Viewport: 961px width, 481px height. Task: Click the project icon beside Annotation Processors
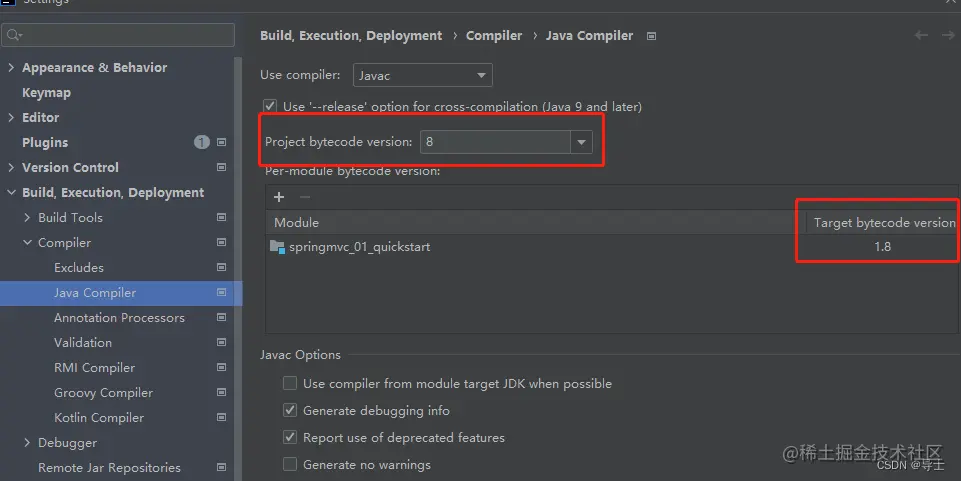(x=221, y=317)
